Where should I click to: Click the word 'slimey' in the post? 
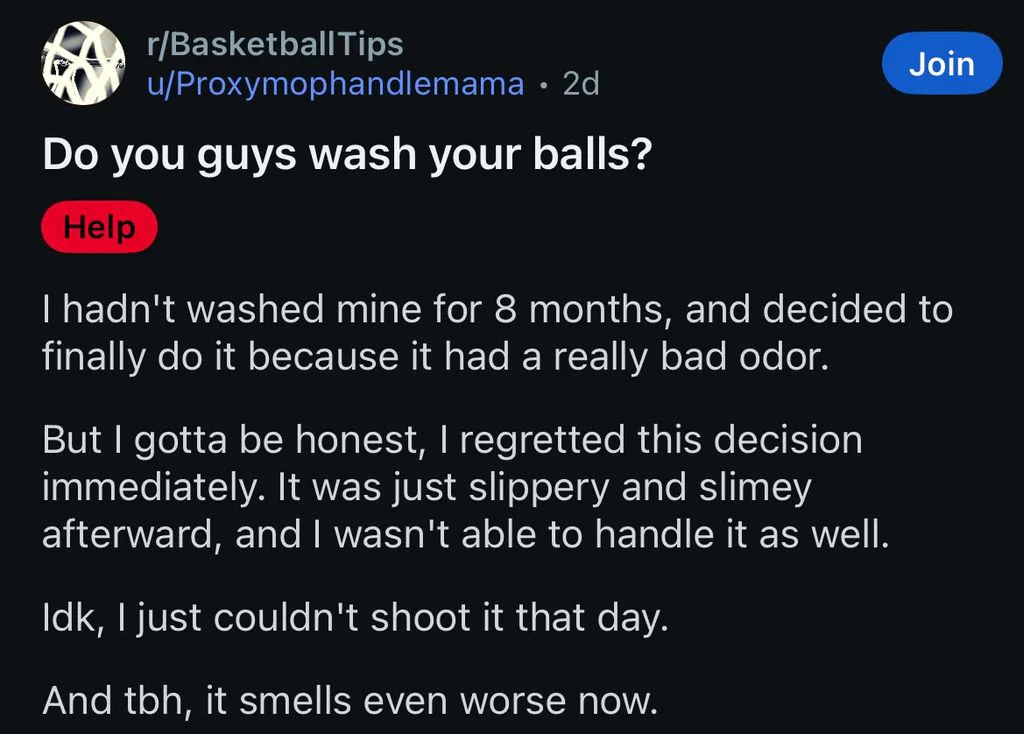(x=754, y=488)
